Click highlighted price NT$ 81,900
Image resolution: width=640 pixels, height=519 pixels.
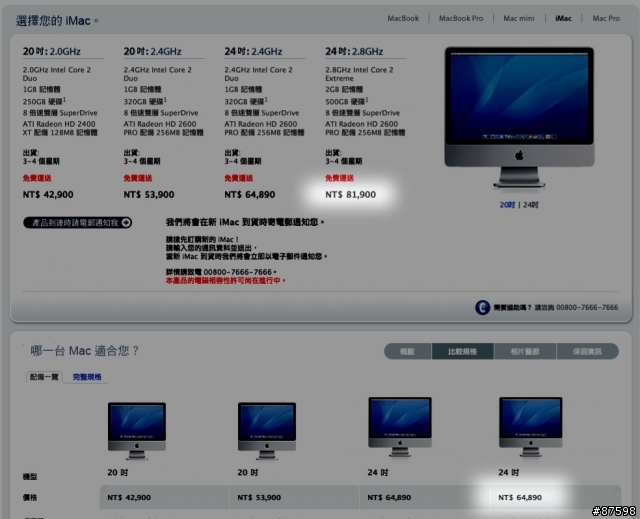click(351, 195)
